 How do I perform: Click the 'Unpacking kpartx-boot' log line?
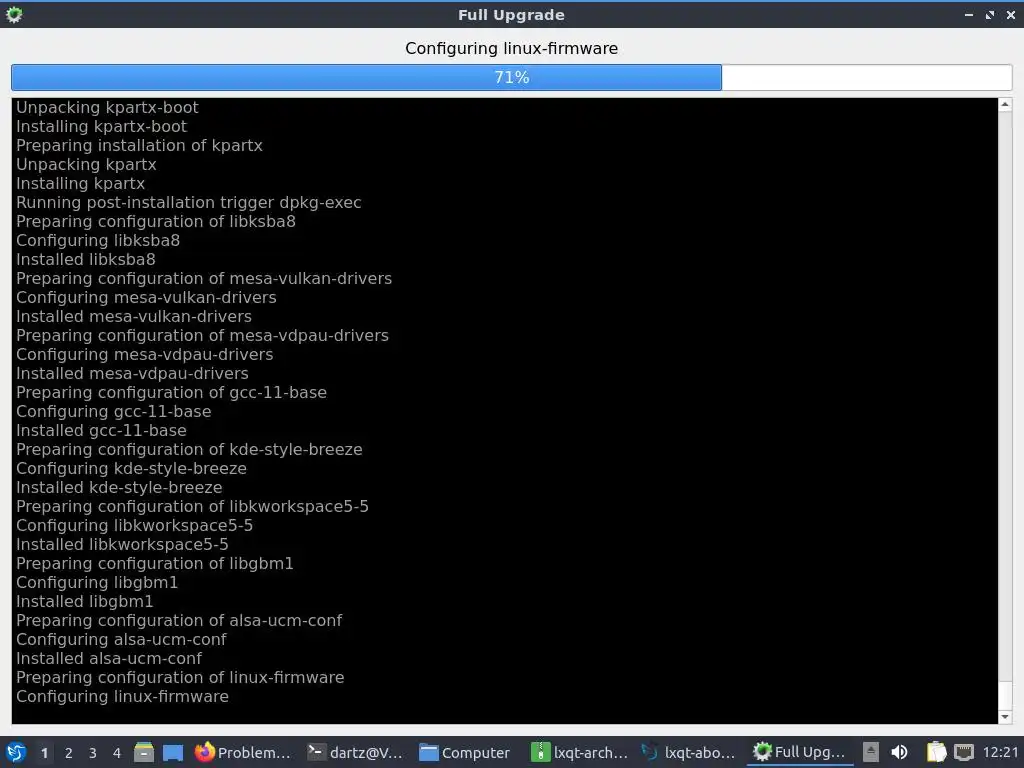(107, 107)
